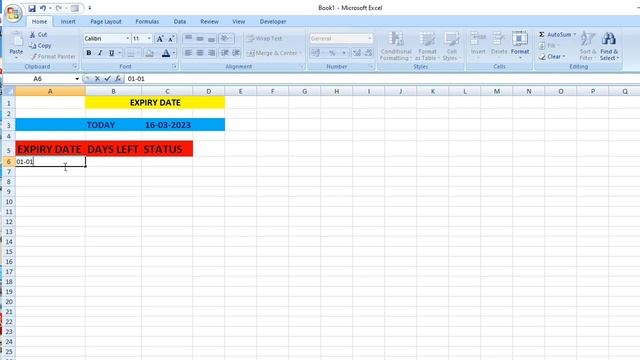Open Clear dropdown in Editing group

553,57
